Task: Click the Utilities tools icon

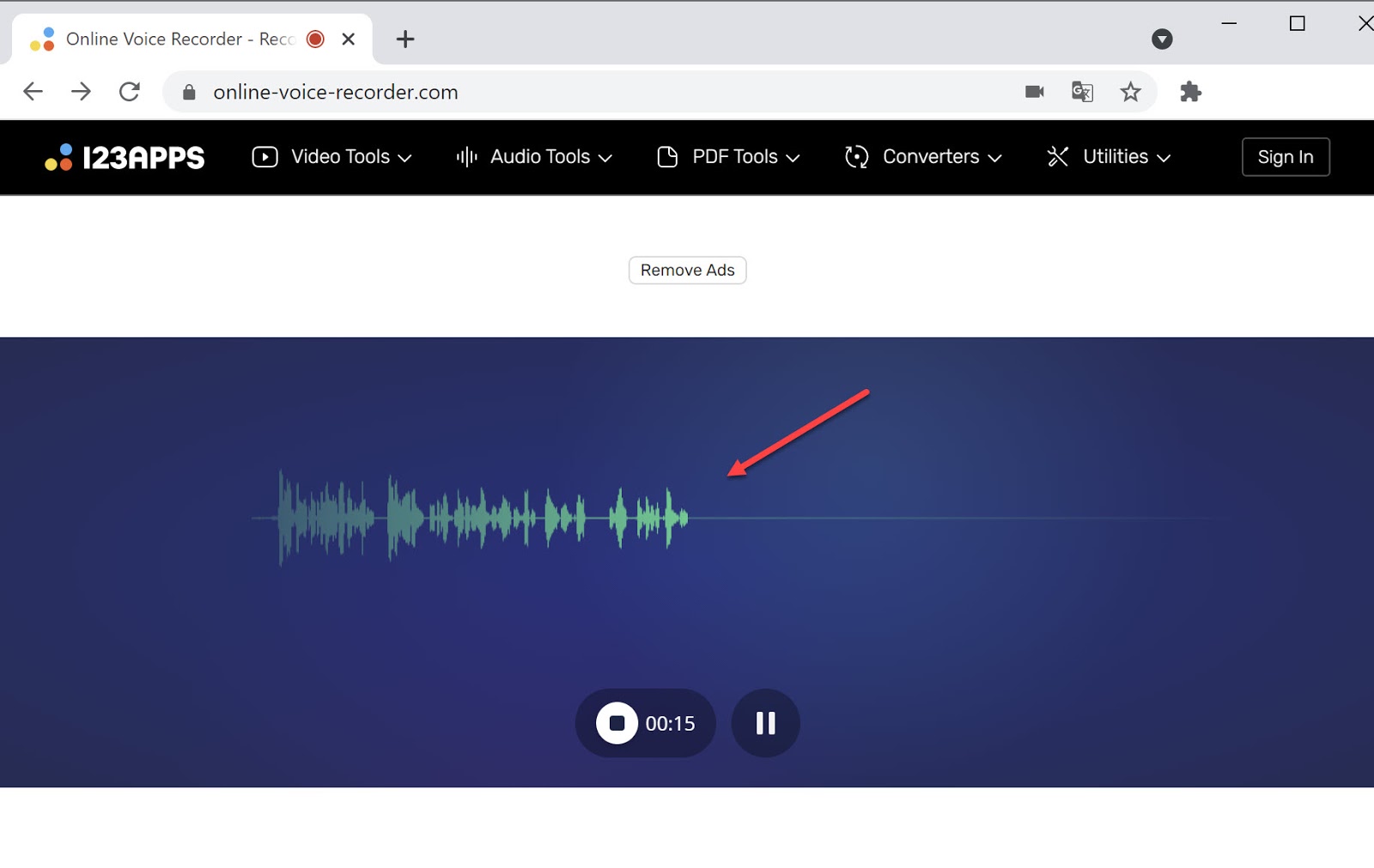Action: tap(1057, 157)
